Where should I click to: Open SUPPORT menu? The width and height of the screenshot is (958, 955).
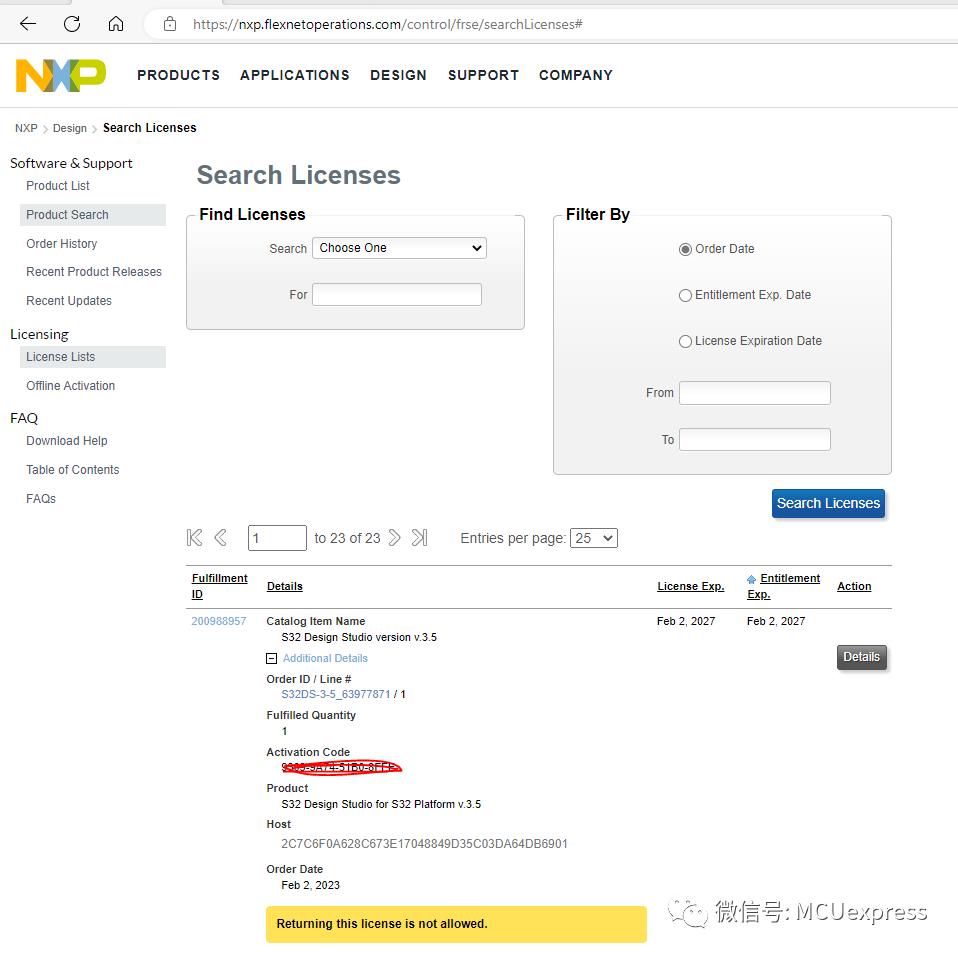(483, 75)
